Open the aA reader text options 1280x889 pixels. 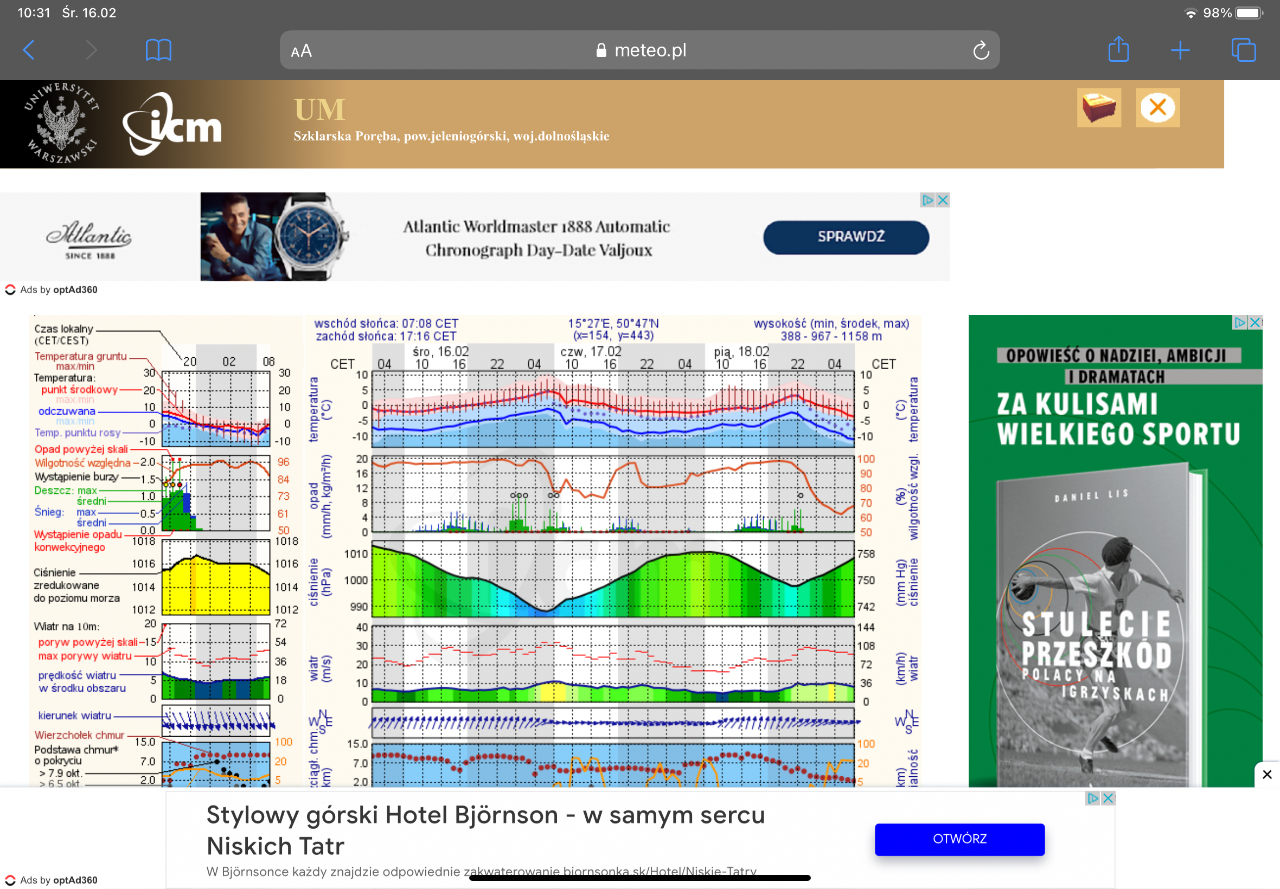301,51
